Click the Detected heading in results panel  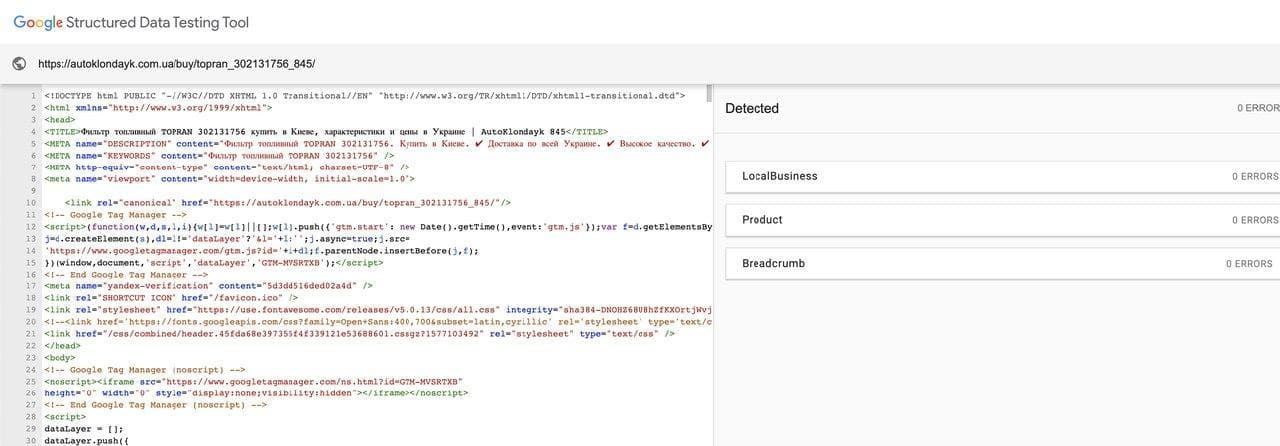click(x=752, y=108)
